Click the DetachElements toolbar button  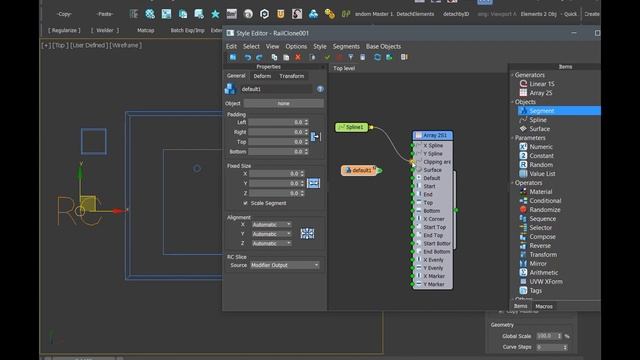415,14
